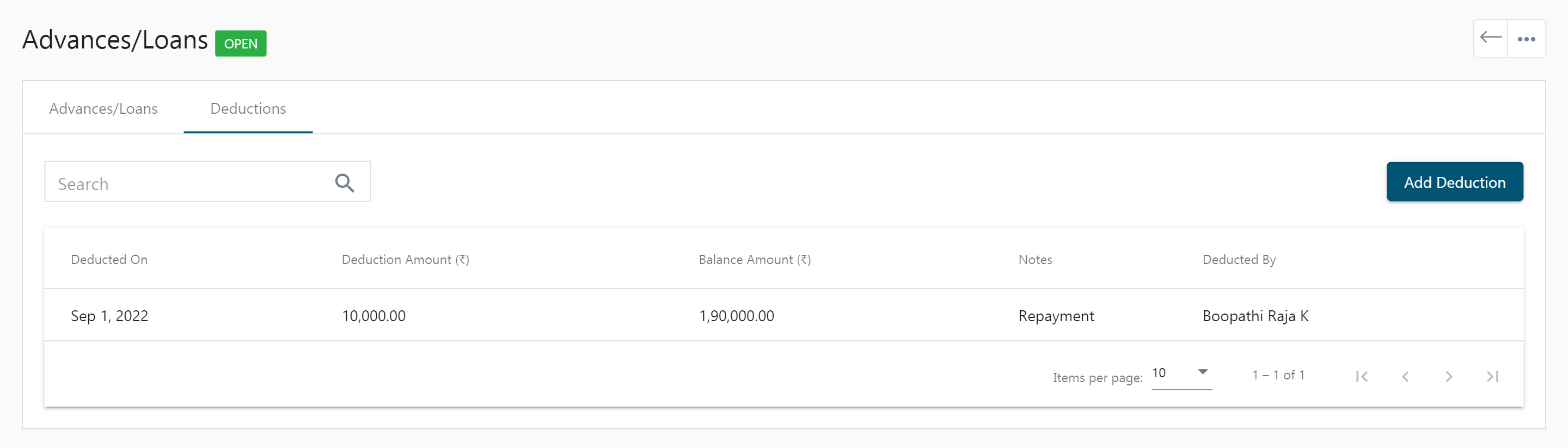Expand the items per page dropdown arrow
1568x448 pixels.
coord(1202,372)
